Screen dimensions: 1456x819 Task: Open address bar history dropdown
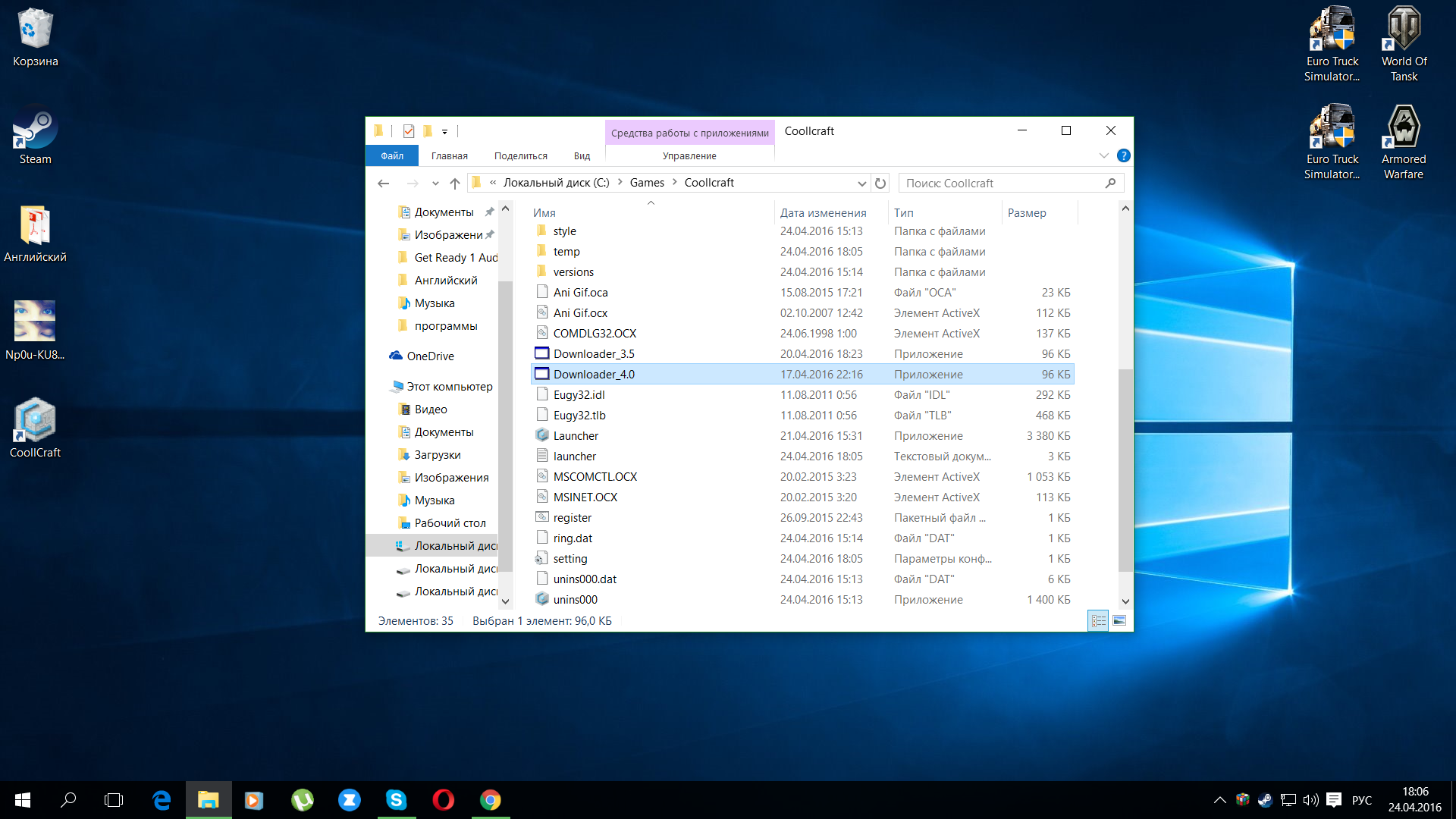click(861, 183)
